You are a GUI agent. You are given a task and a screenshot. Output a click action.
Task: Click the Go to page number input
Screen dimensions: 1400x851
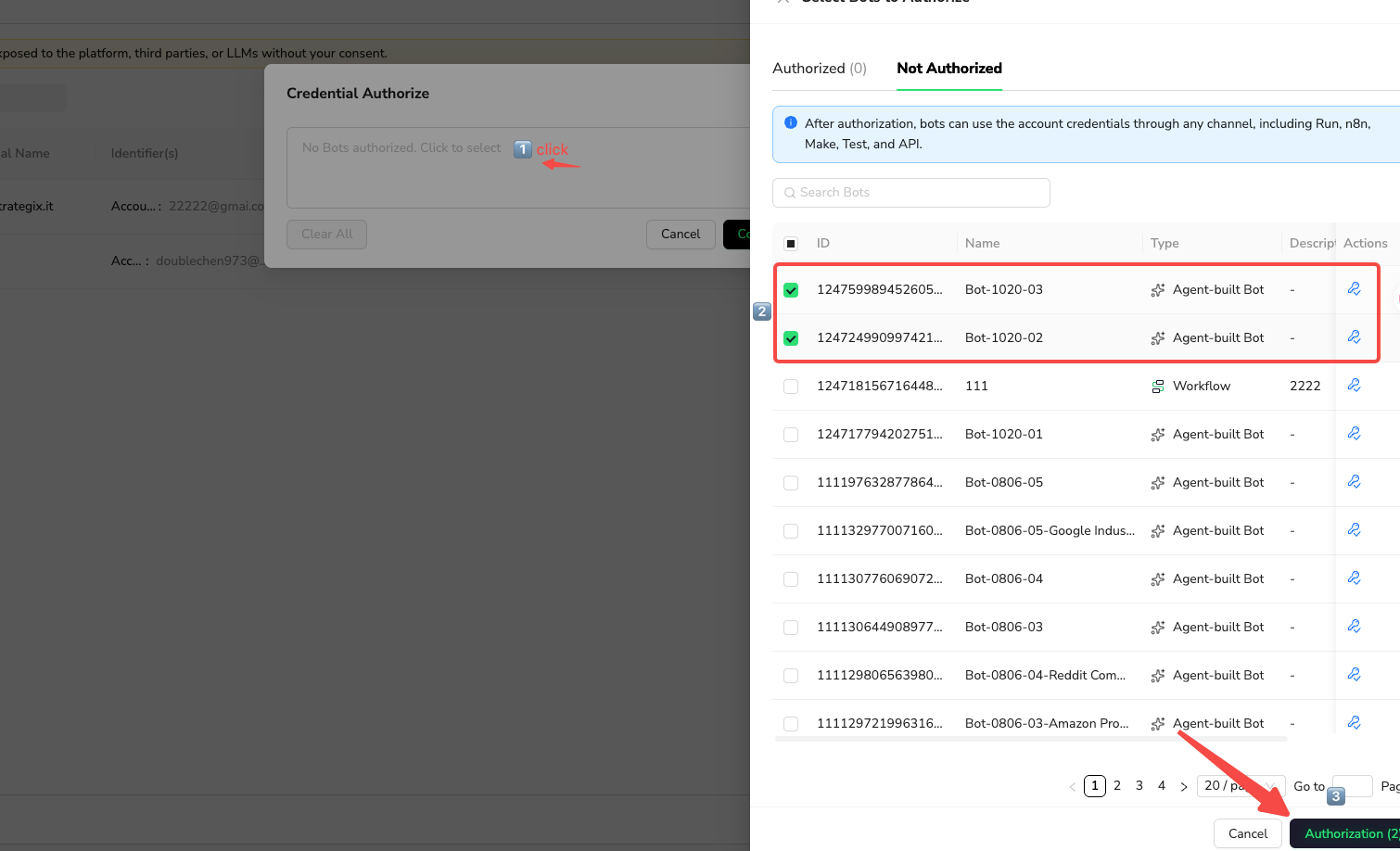tap(1352, 786)
